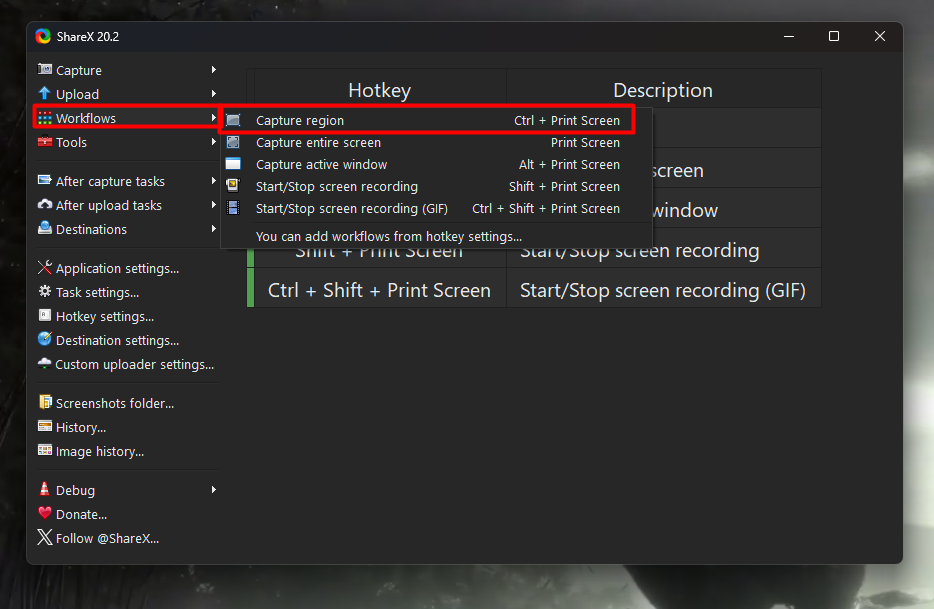Click 'Shift + Print Screen' shortcut text in submenu
Image resolution: width=934 pixels, height=609 pixels.
(564, 187)
